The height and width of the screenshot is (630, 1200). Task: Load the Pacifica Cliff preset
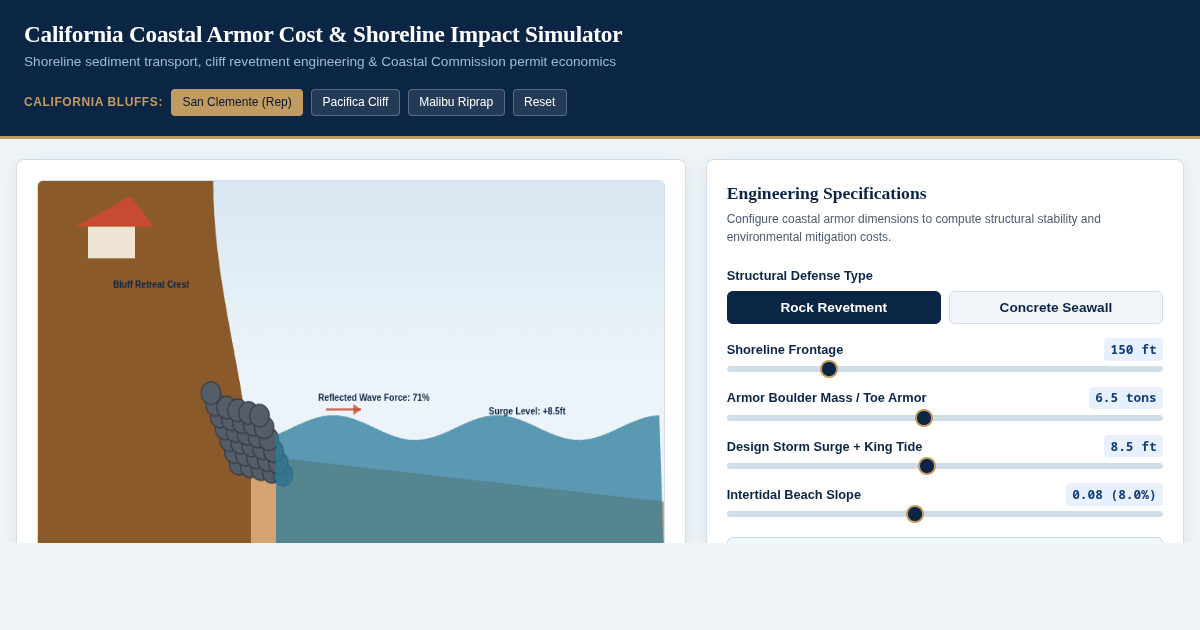355,102
